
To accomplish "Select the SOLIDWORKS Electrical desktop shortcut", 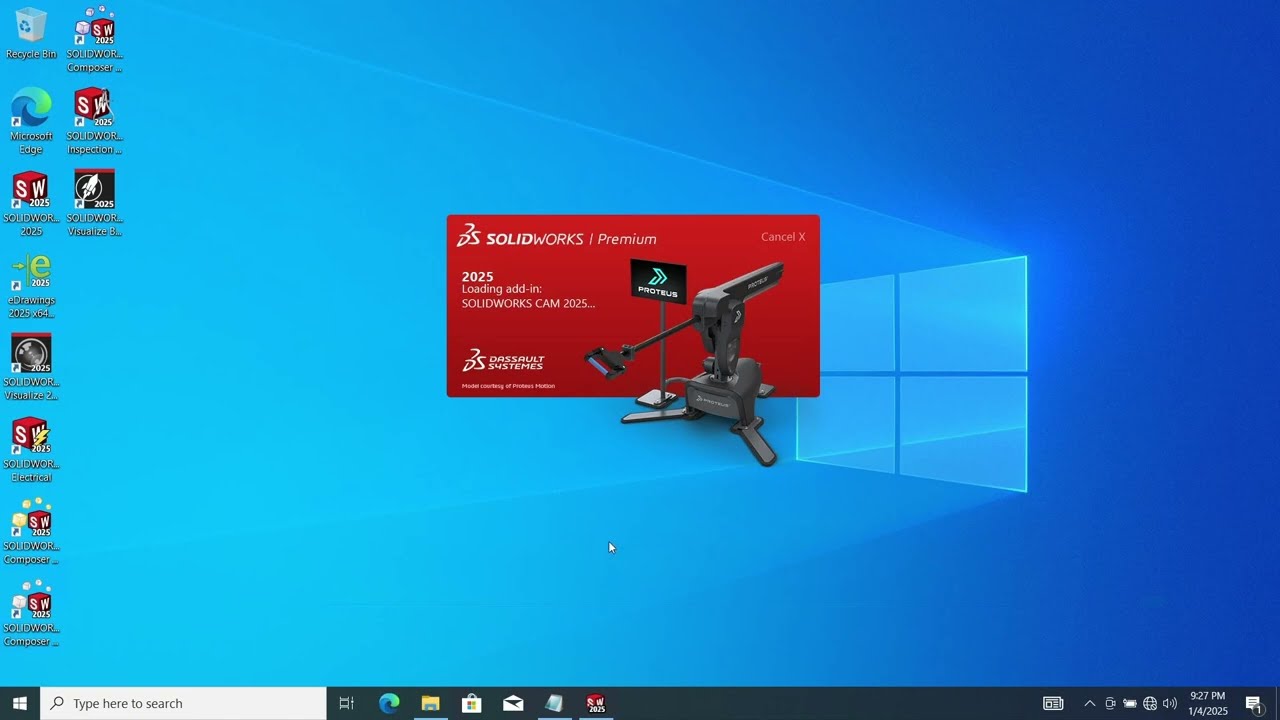I will pos(31,449).
